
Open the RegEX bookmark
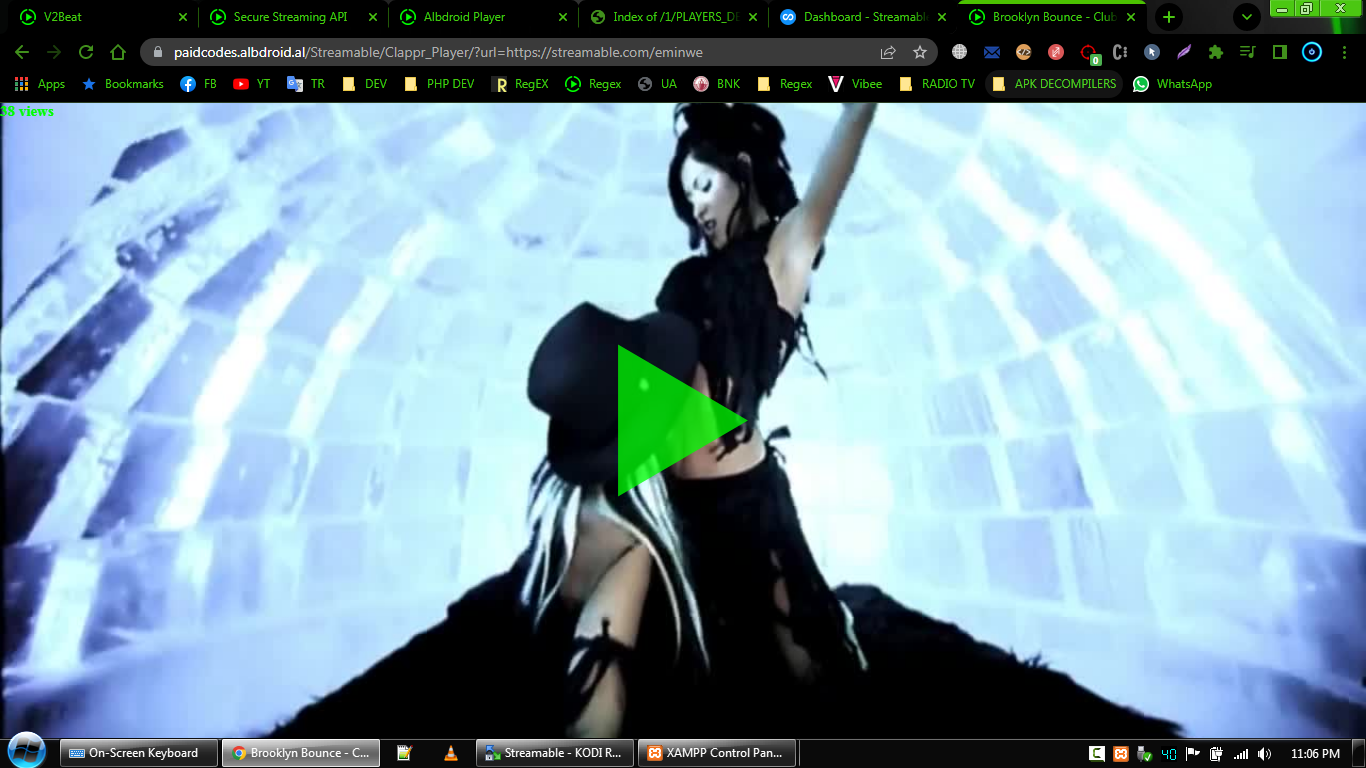pyautogui.click(x=520, y=84)
